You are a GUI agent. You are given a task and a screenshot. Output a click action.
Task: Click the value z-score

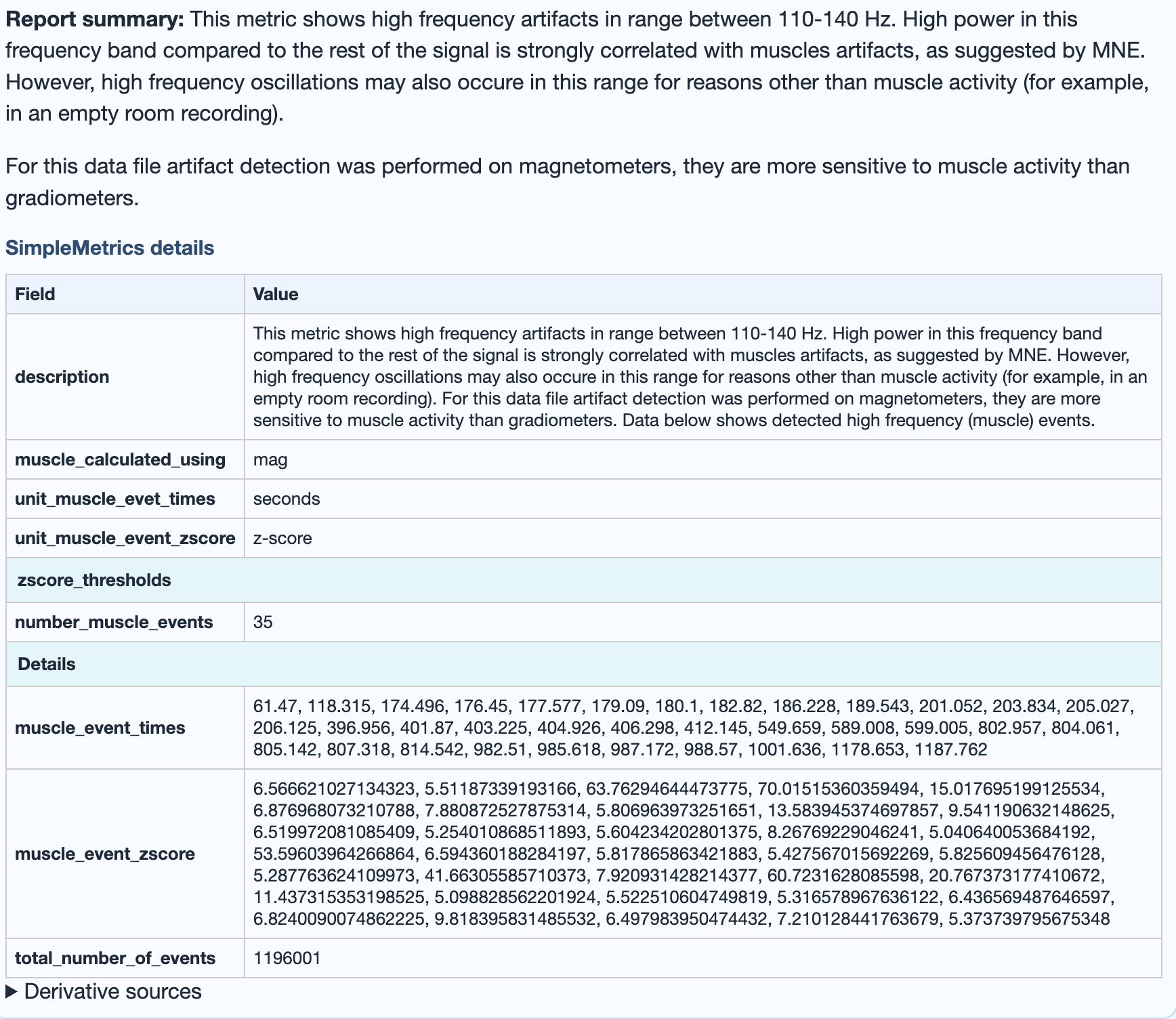(282, 539)
